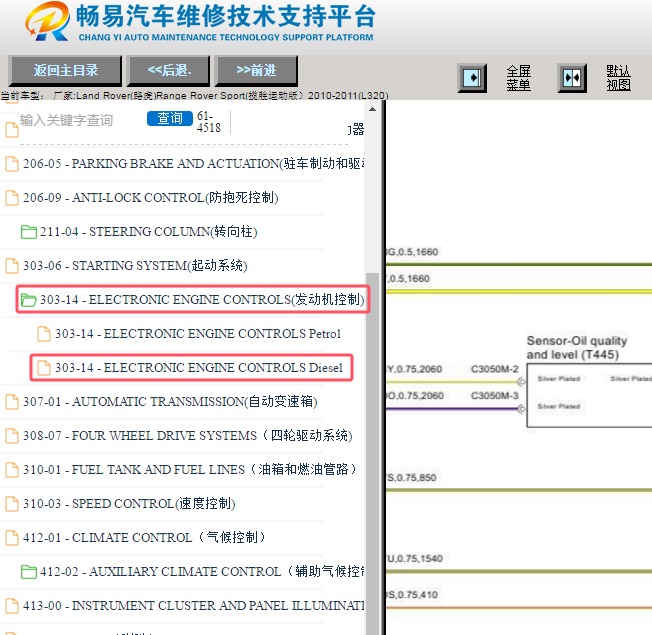This screenshot has width=652, height=635.
Task: Click green folder icon of 211-04 Steering Column
Action: [29, 232]
